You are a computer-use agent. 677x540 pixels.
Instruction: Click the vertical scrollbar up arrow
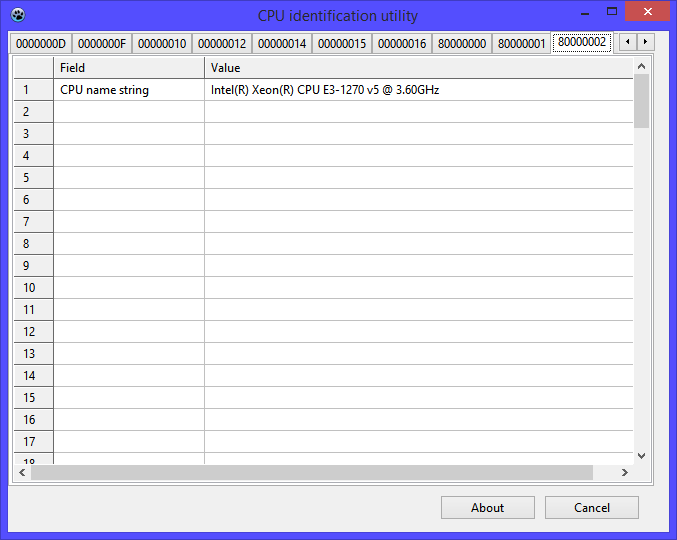click(x=642, y=66)
